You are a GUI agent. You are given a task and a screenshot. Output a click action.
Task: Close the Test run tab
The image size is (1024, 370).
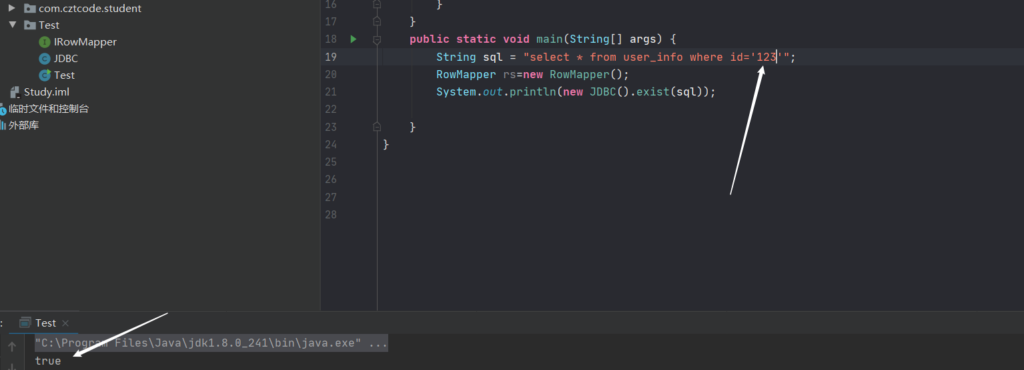tap(65, 323)
